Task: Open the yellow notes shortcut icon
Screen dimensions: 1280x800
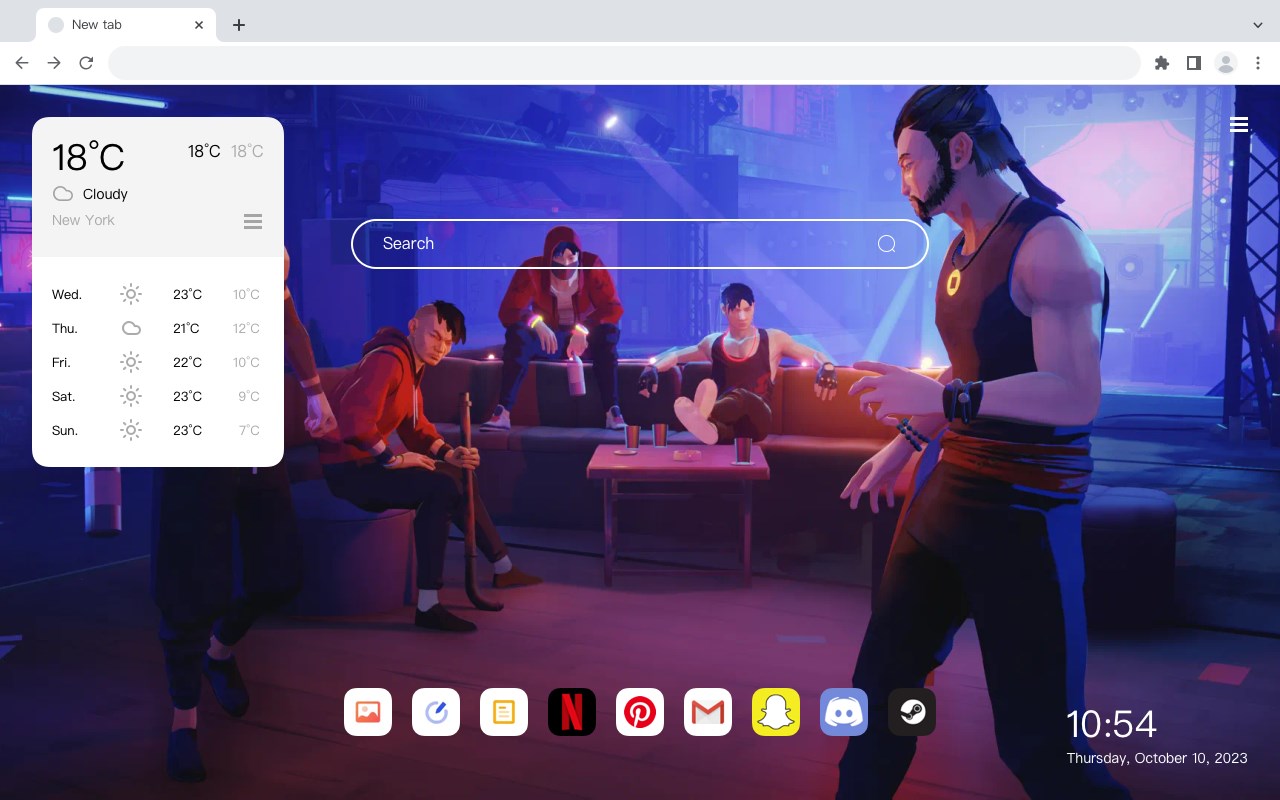Action: click(x=504, y=712)
